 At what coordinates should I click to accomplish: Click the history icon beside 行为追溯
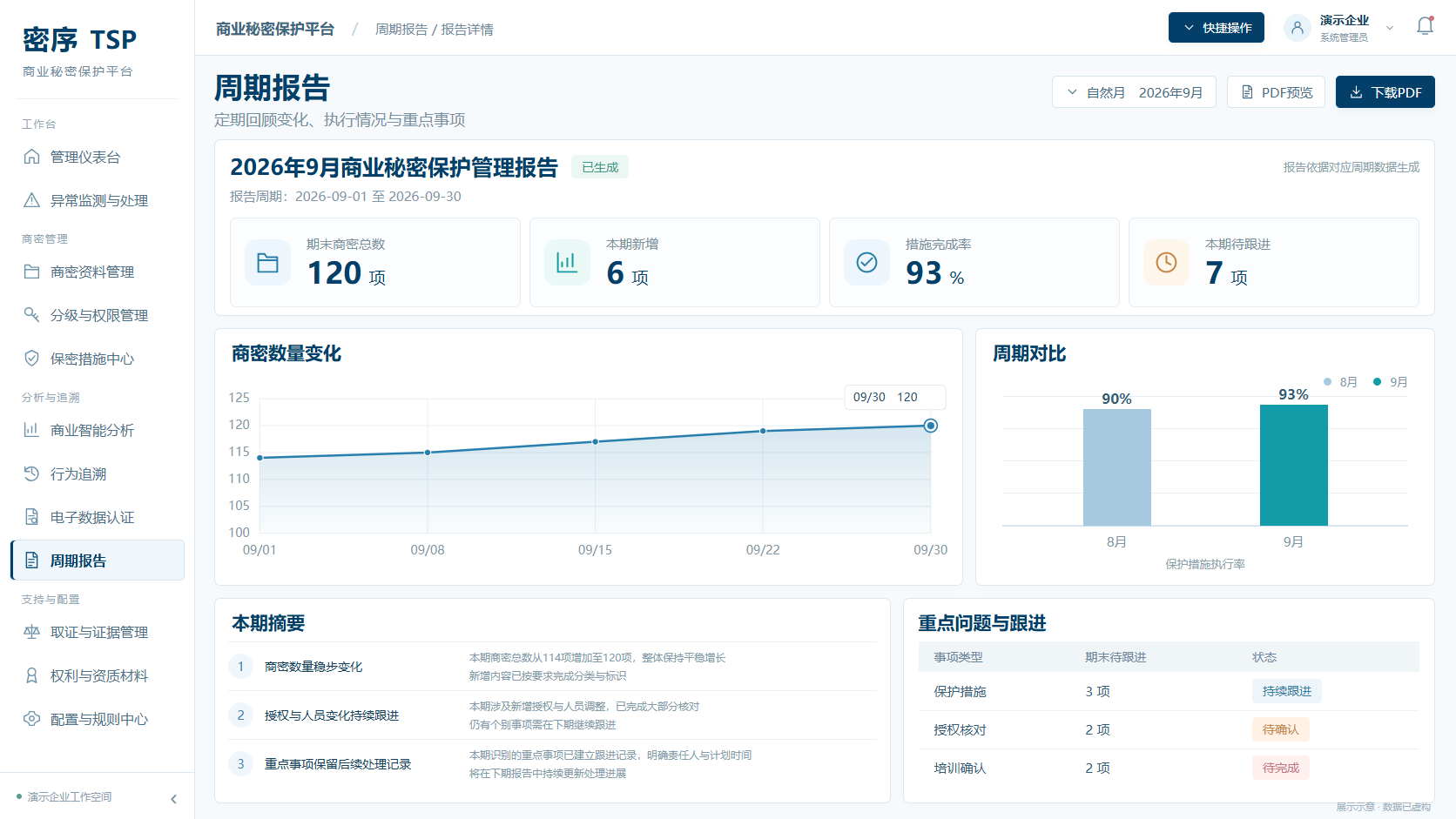(x=31, y=473)
